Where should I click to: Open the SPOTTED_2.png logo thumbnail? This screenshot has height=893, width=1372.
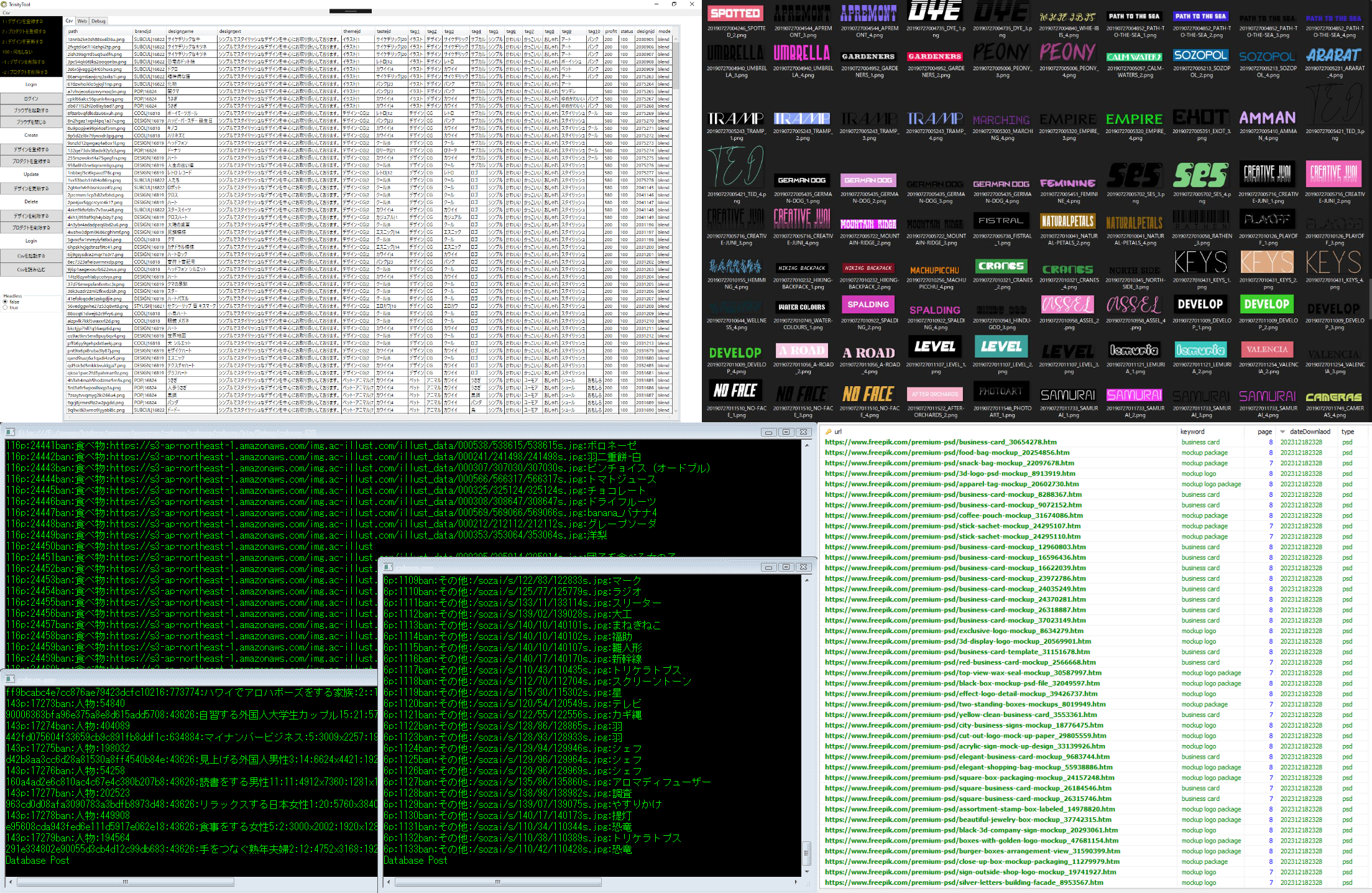(735, 14)
